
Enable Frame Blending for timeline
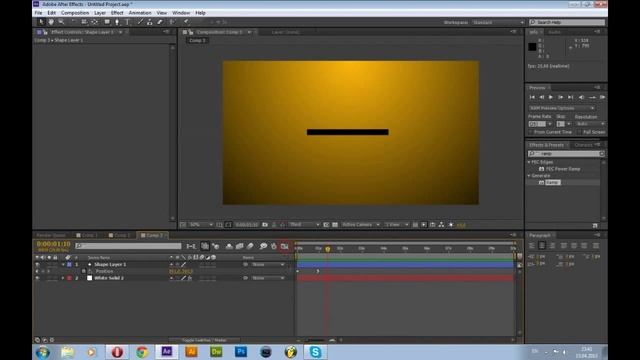(x=240, y=246)
